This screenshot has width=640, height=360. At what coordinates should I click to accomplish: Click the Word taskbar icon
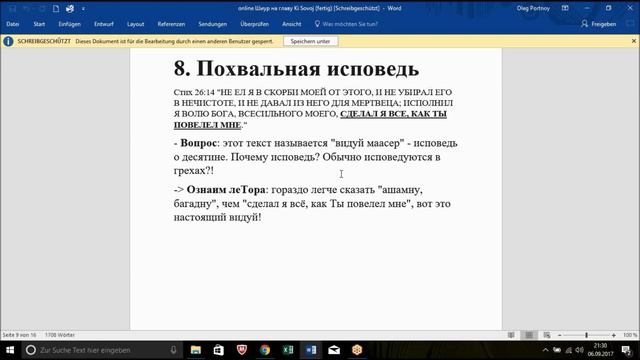pyautogui.click(x=311, y=350)
